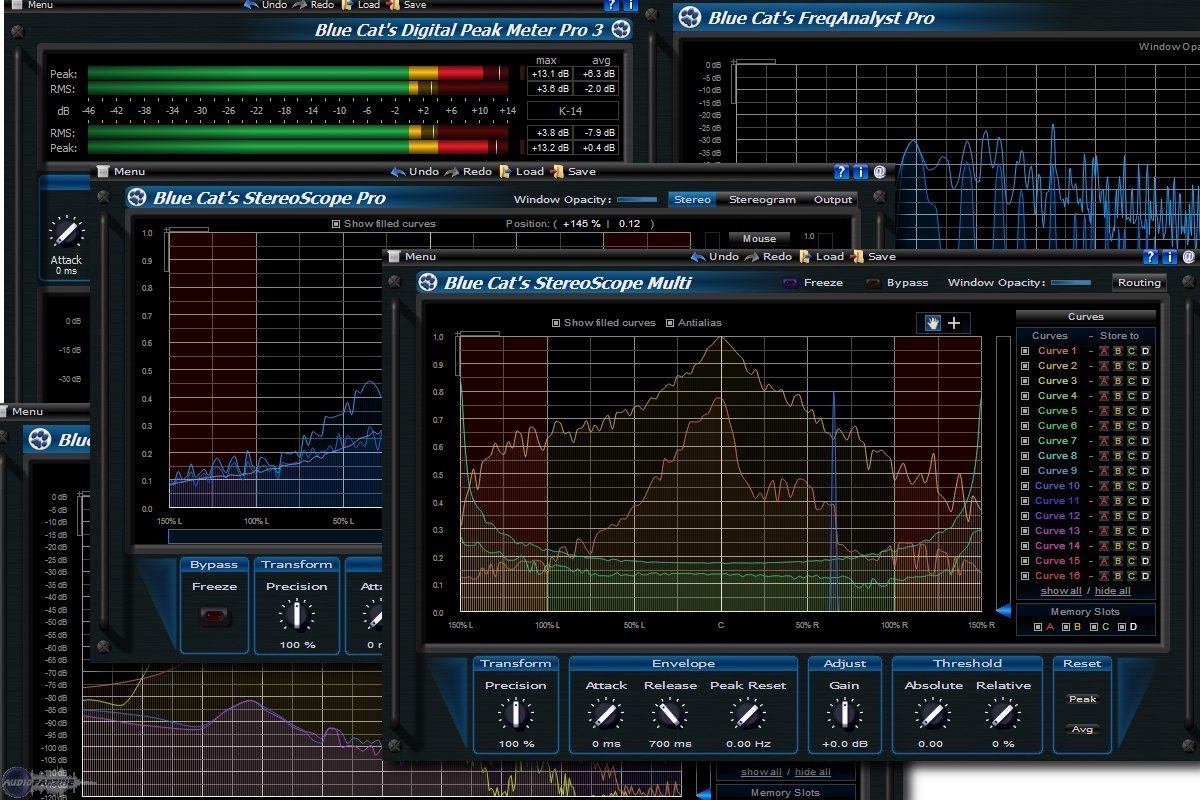This screenshot has width=1200, height=800.
Task: Click the Relative threshold knob
Action: 1003,715
